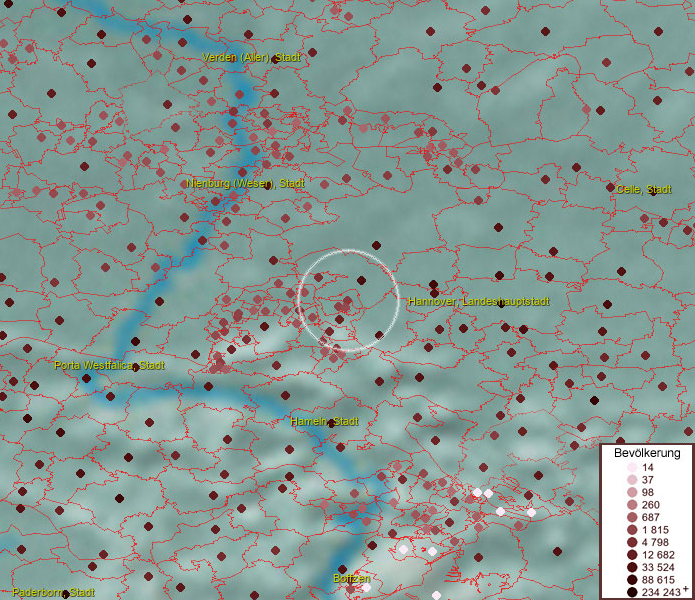Screen dimensions: 695x600
Task: Click the Hameln, Stadt label
Action: [x=324, y=421]
